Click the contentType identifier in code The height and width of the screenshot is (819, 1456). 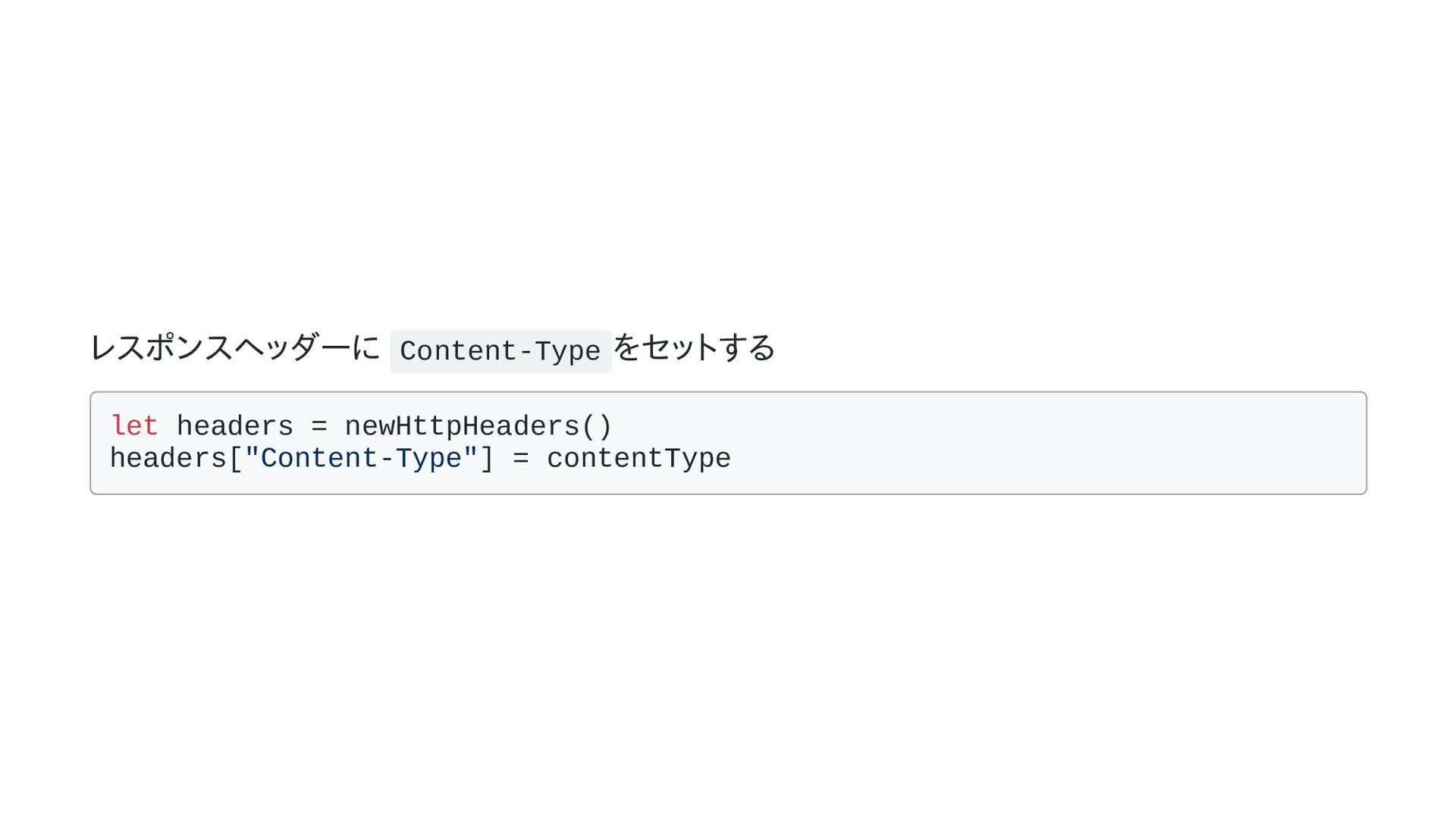pyautogui.click(x=639, y=458)
